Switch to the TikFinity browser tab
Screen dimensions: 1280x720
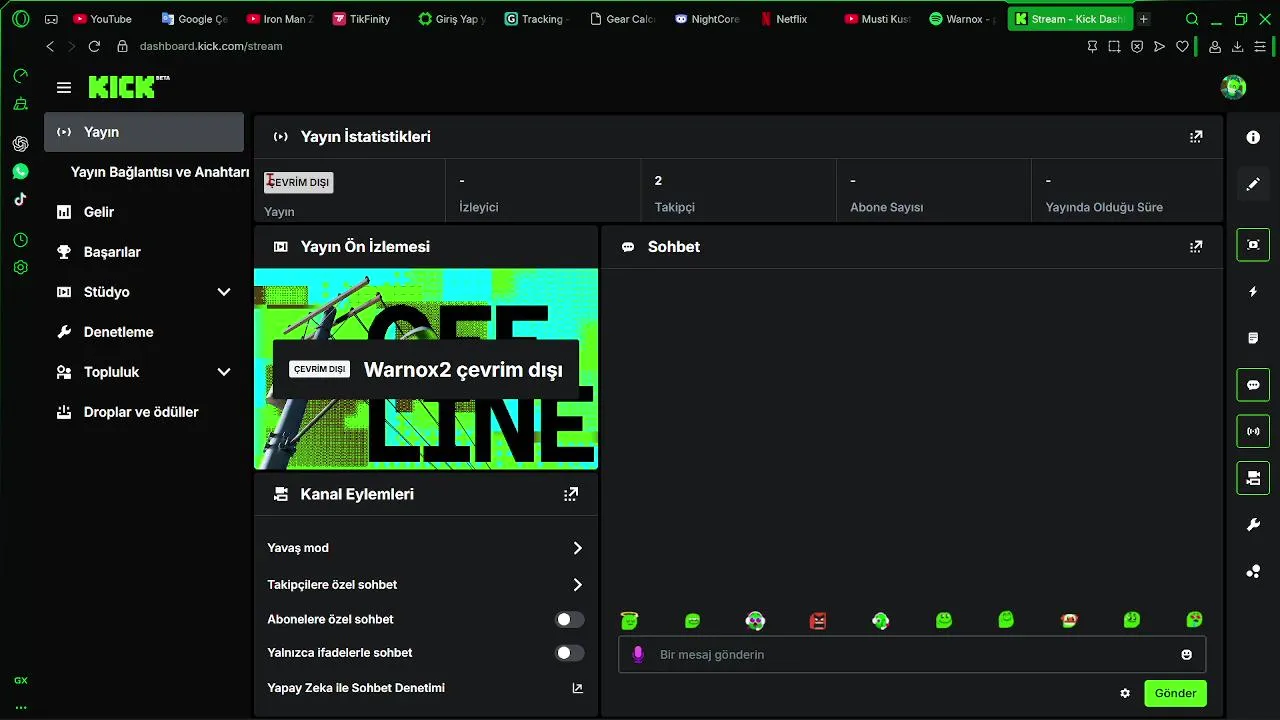click(362, 19)
